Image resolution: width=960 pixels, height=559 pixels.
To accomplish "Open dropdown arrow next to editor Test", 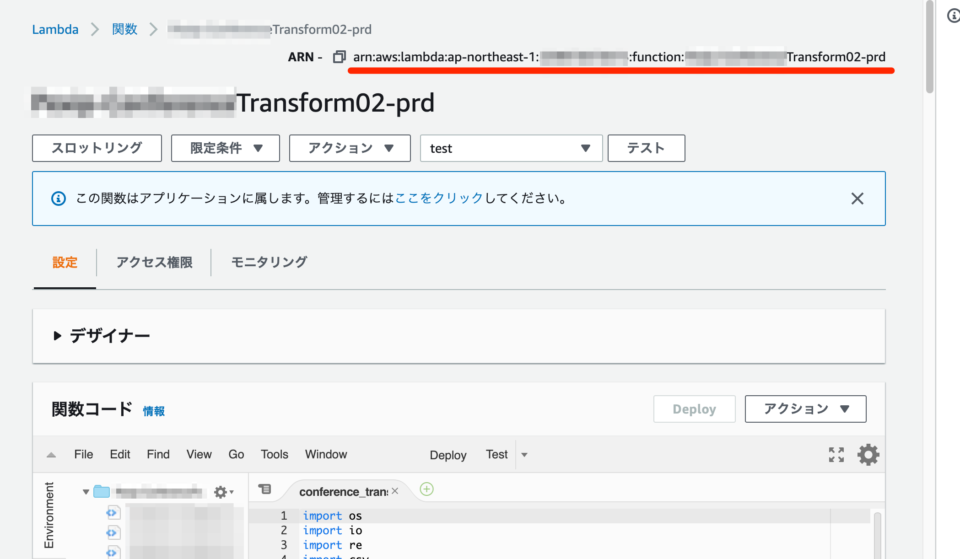I will (524, 455).
